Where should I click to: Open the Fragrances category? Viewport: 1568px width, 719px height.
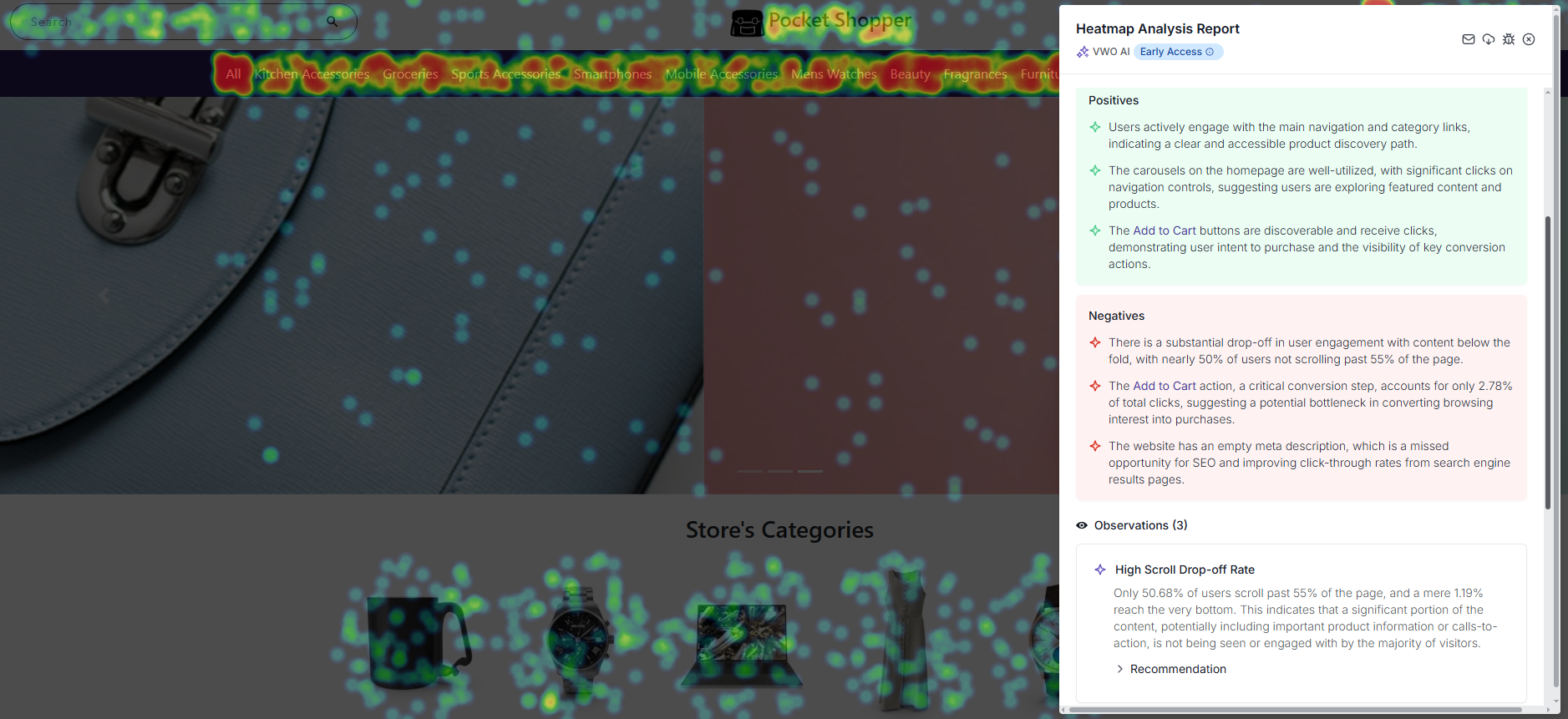tap(975, 74)
